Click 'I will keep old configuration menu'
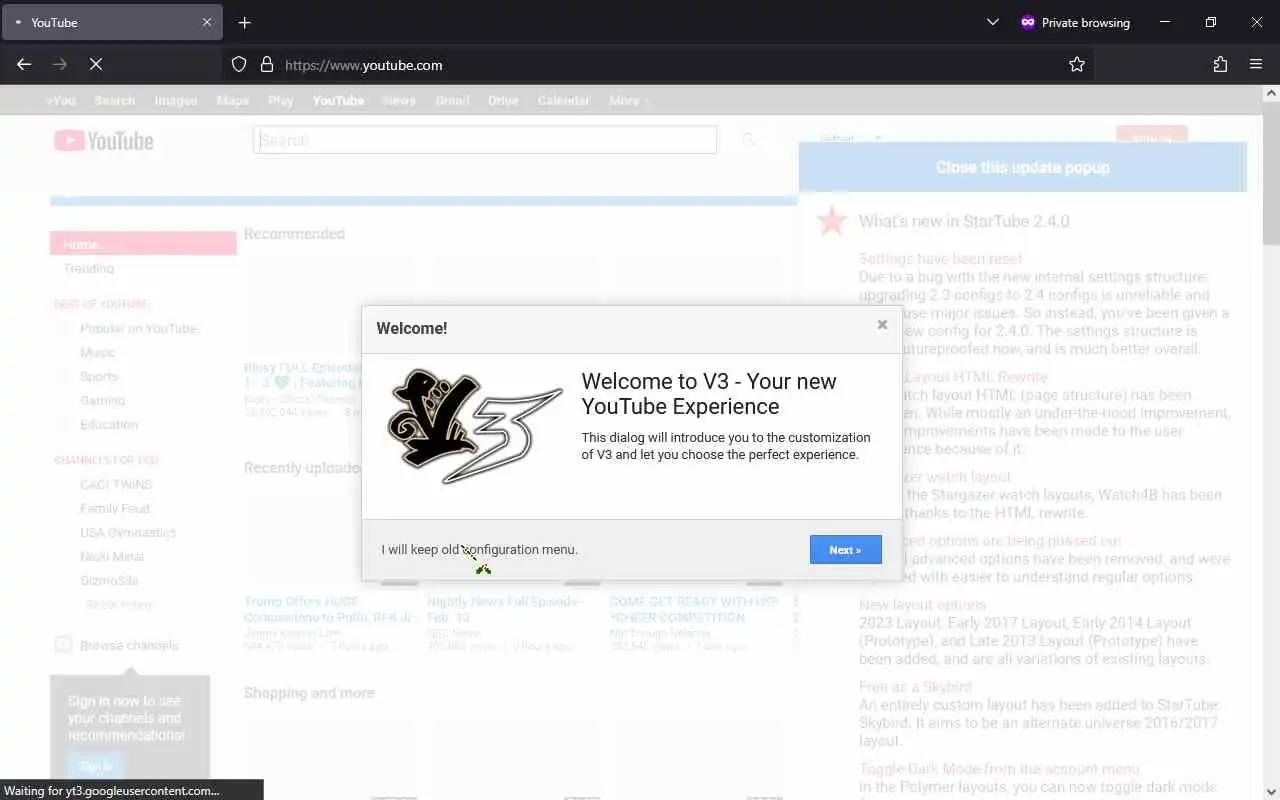The height and width of the screenshot is (800, 1280). coord(479,549)
